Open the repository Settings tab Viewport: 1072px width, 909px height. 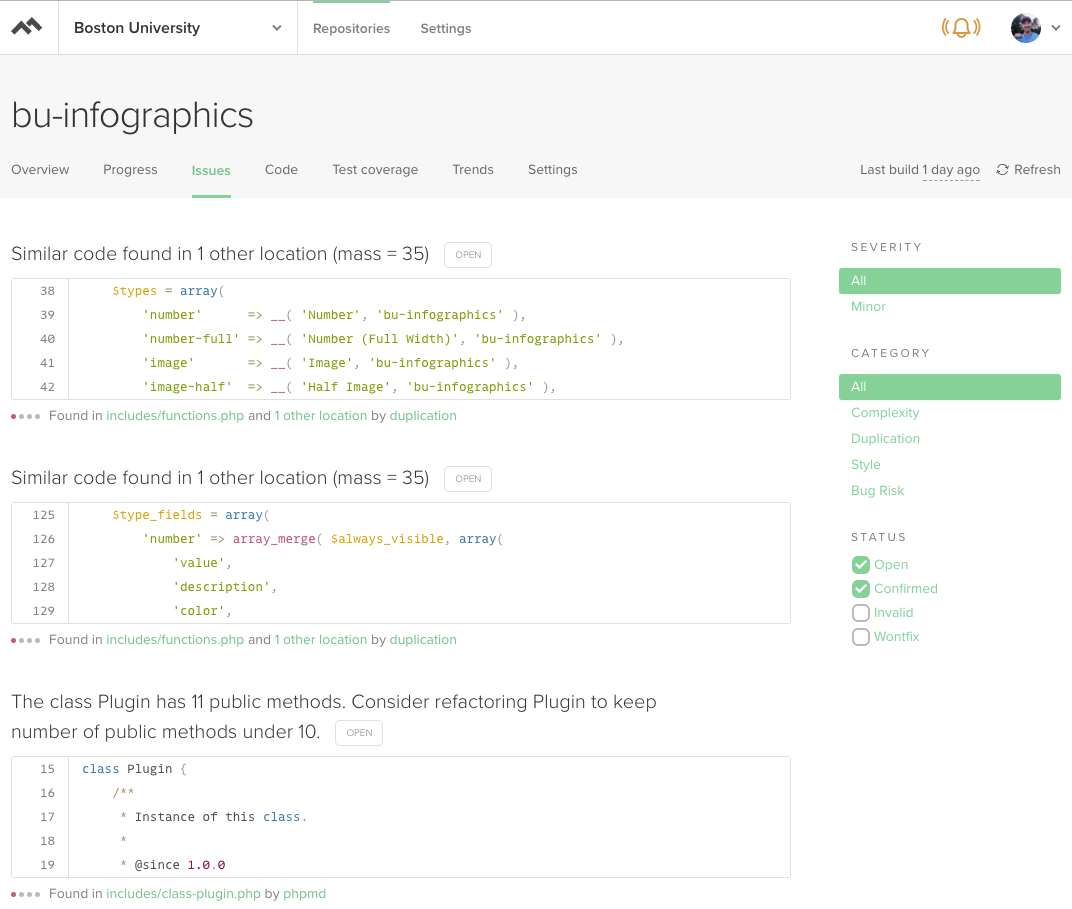click(x=552, y=169)
